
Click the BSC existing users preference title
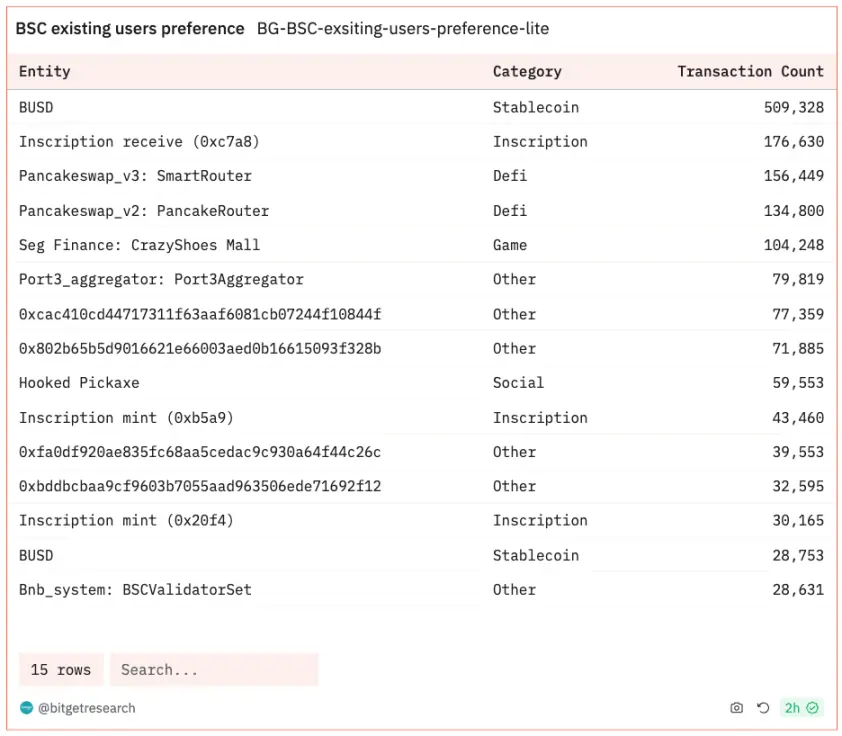pos(130,29)
